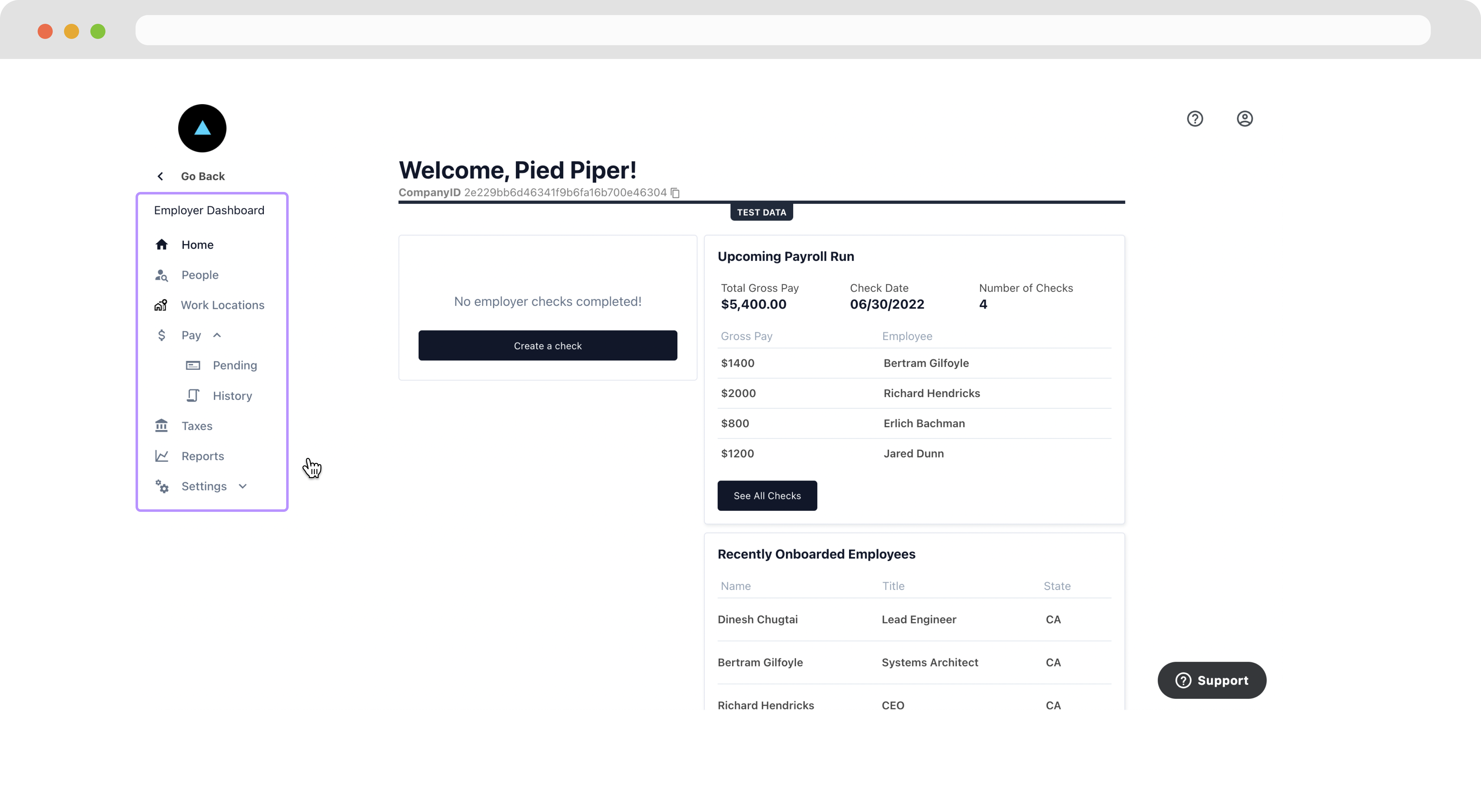Select Bertram Gilfoyle payroll row

[914, 363]
